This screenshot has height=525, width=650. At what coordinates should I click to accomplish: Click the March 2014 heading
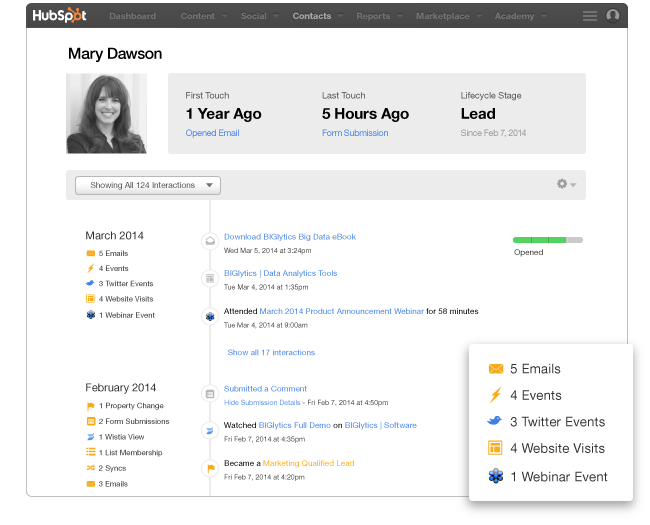[x=114, y=236]
